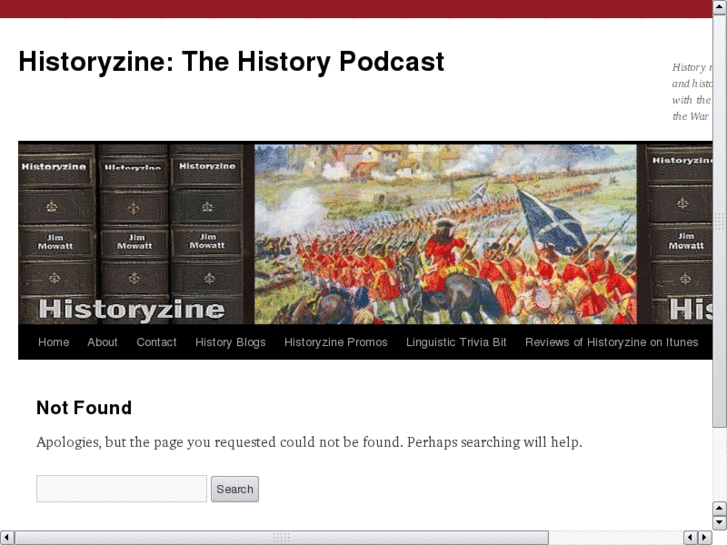Open the Home menu item
The width and height of the screenshot is (727, 545).
tap(53, 342)
